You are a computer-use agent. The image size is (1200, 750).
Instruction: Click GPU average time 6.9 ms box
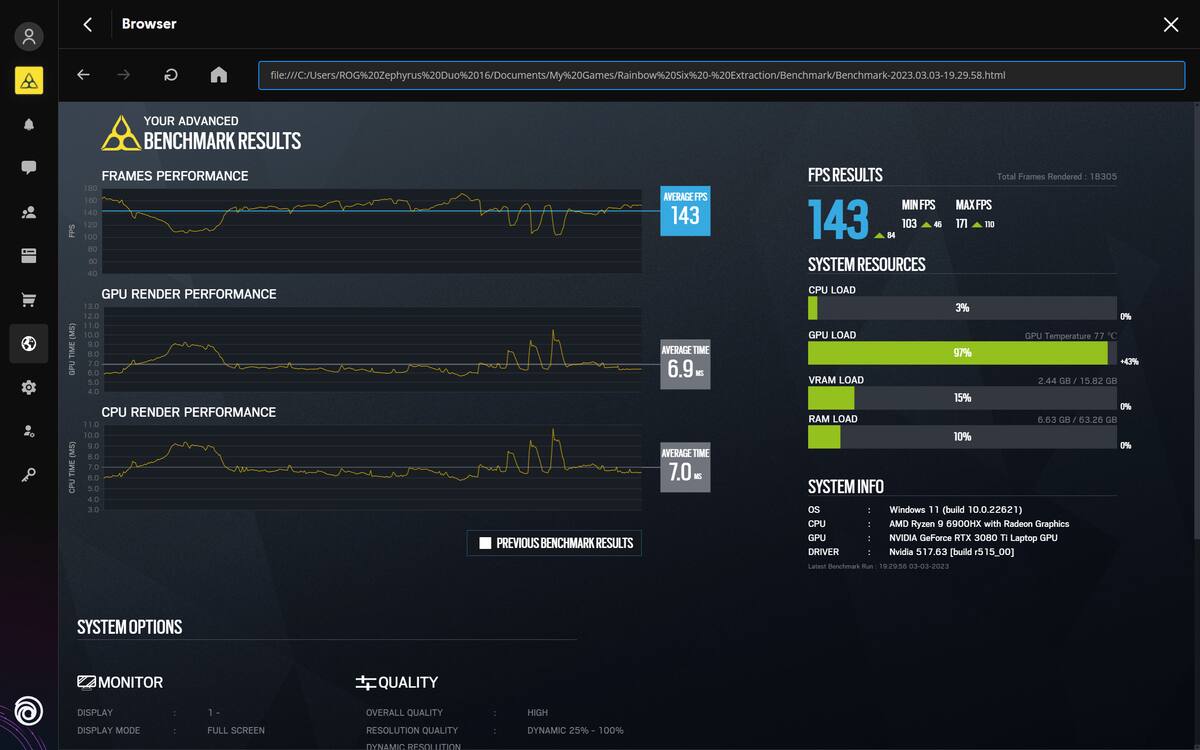click(x=685, y=364)
